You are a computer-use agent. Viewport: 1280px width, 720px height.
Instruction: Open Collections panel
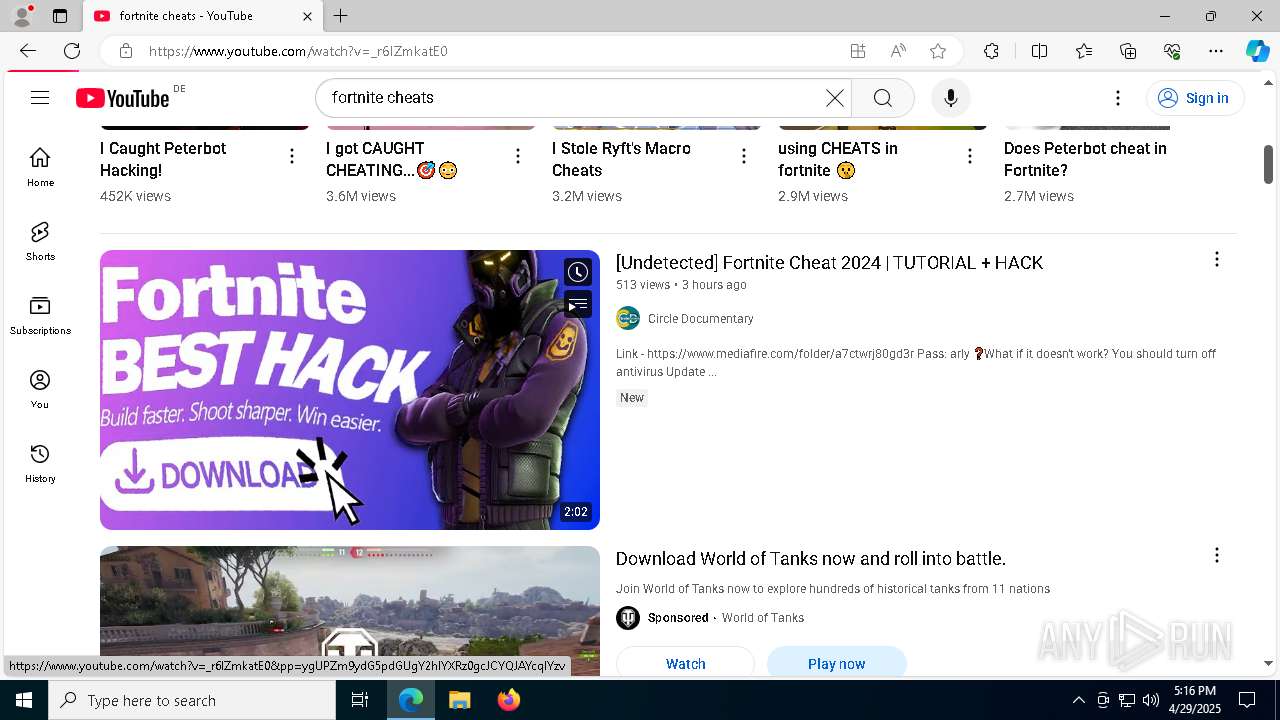point(1128,51)
